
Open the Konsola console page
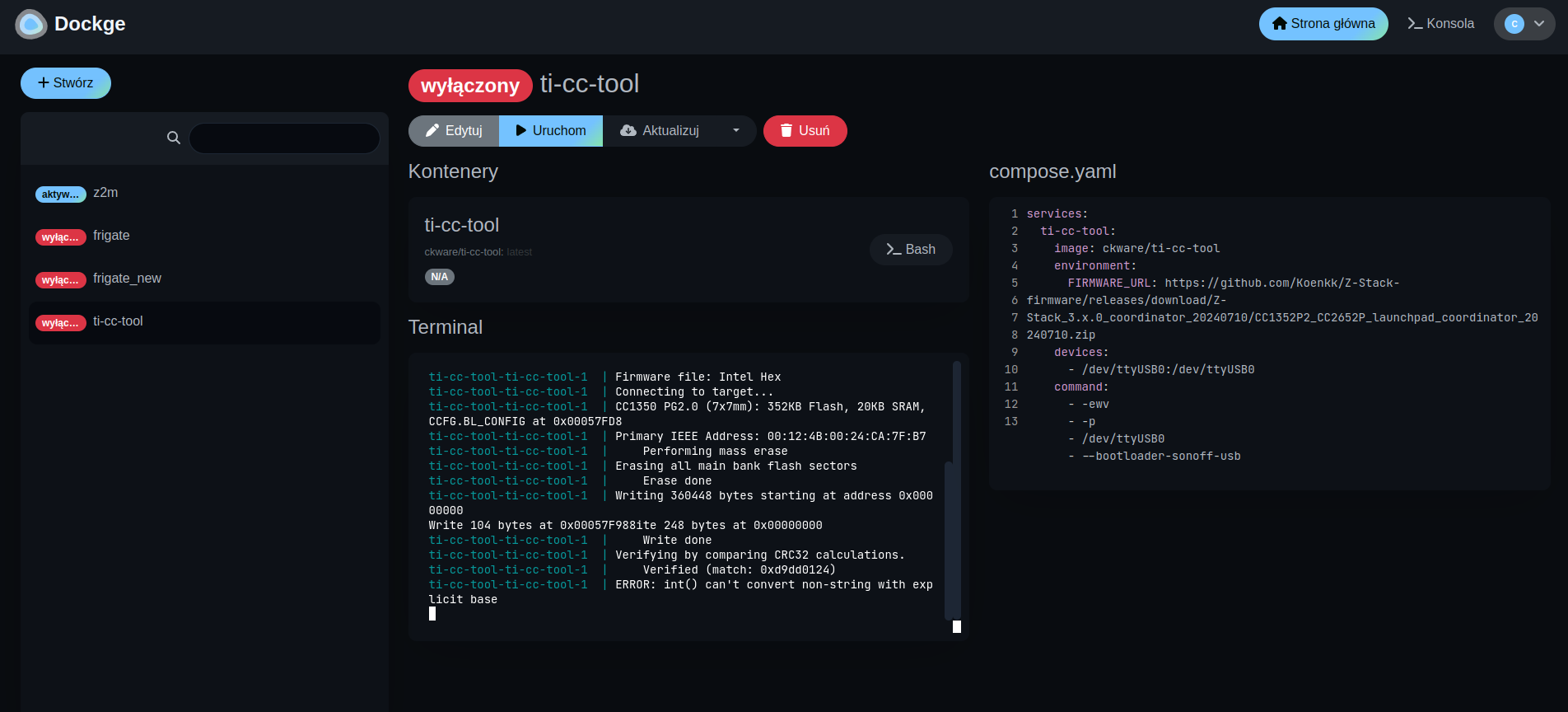tap(1440, 24)
